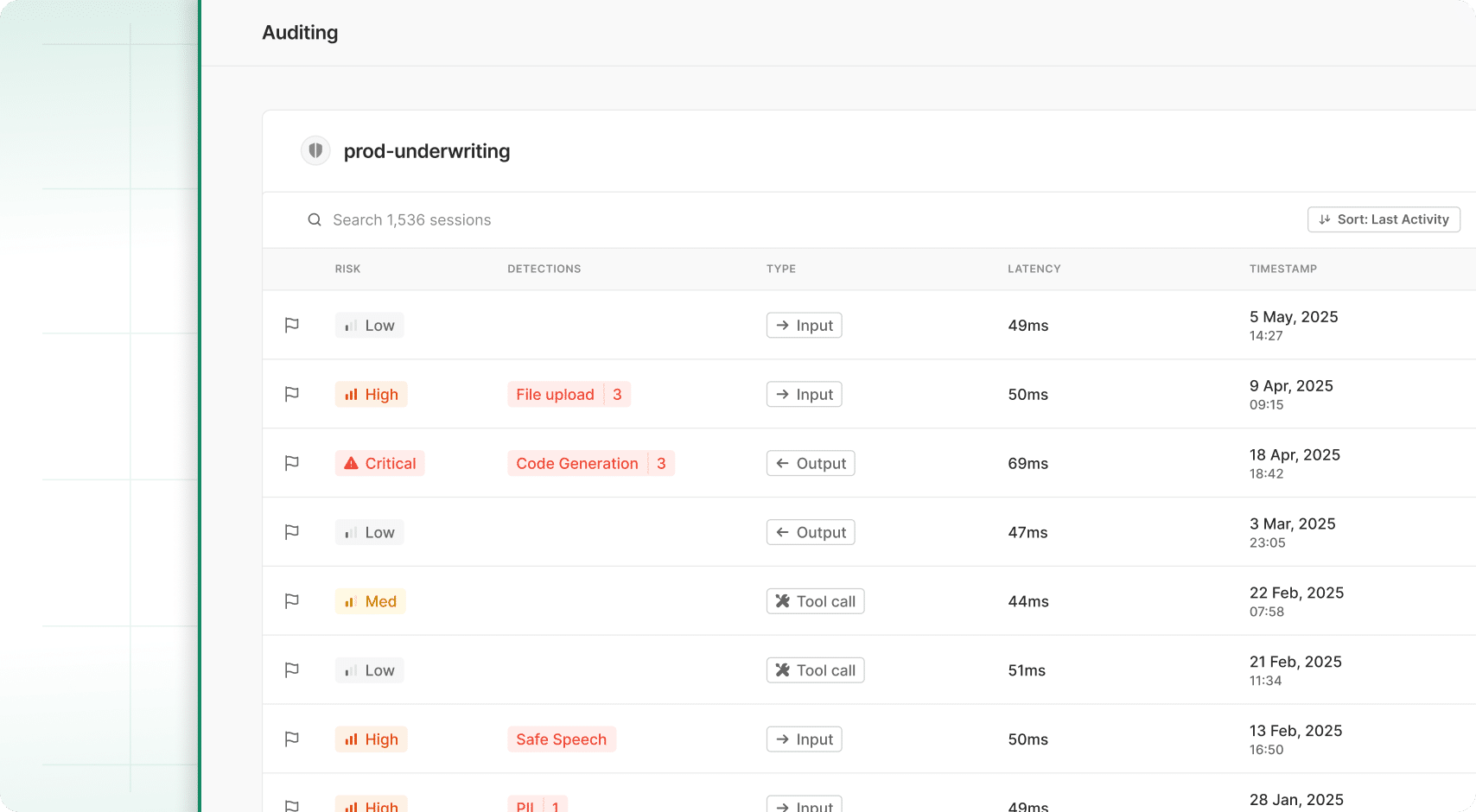Open the Code Generation detection tag

[577, 464]
